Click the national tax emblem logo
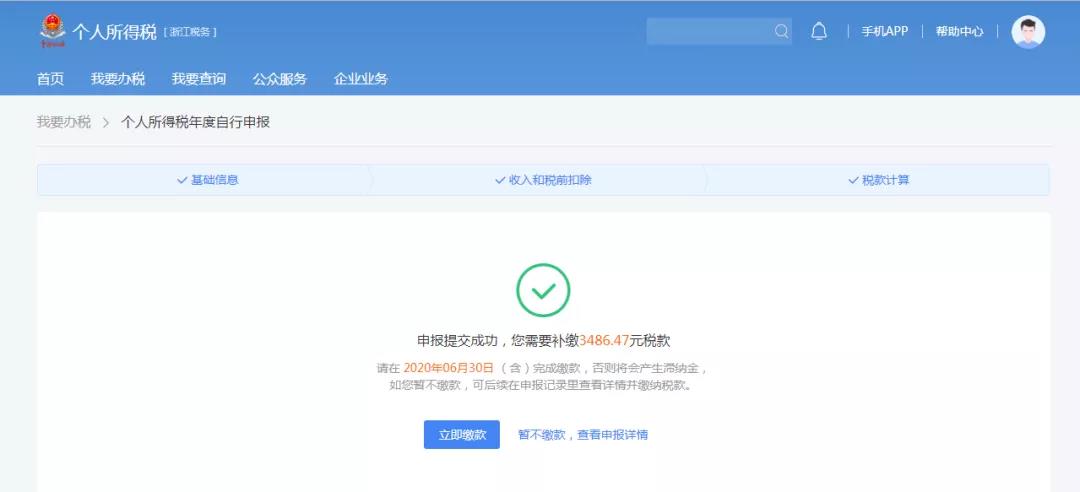 (52, 32)
